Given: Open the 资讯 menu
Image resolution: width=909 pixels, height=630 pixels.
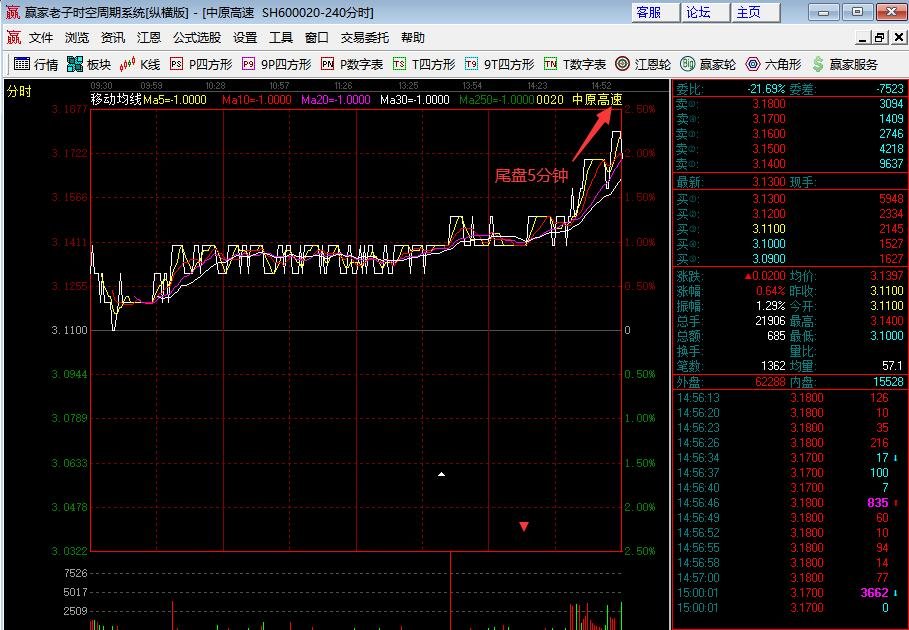Looking at the screenshot, I should [x=112, y=38].
